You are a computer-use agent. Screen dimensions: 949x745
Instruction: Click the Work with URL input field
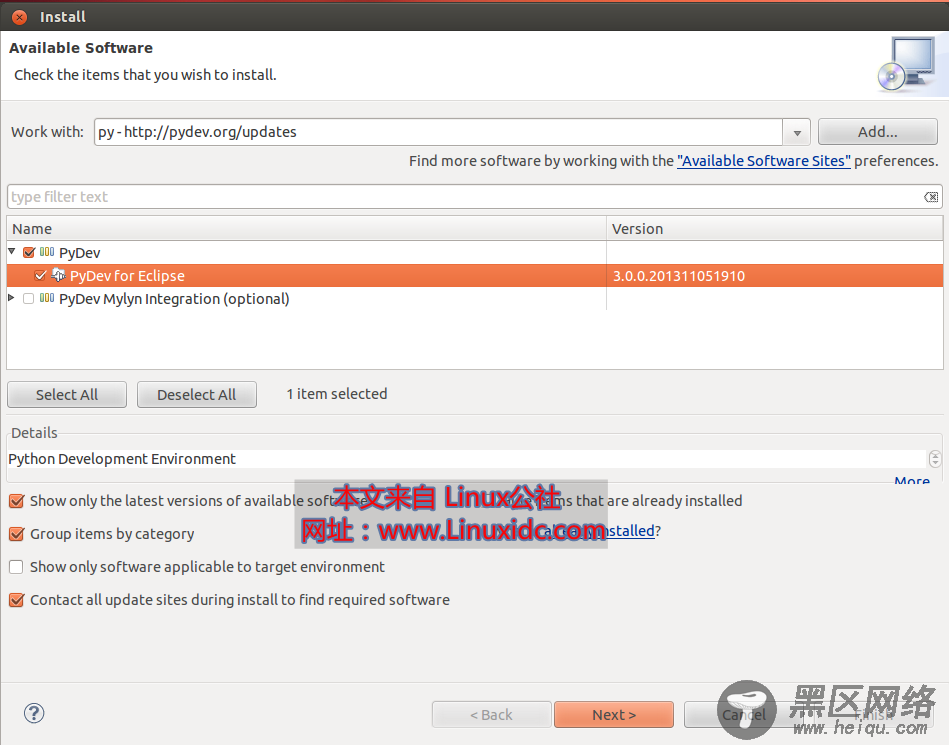pyautogui.click(x=438, y=132)
